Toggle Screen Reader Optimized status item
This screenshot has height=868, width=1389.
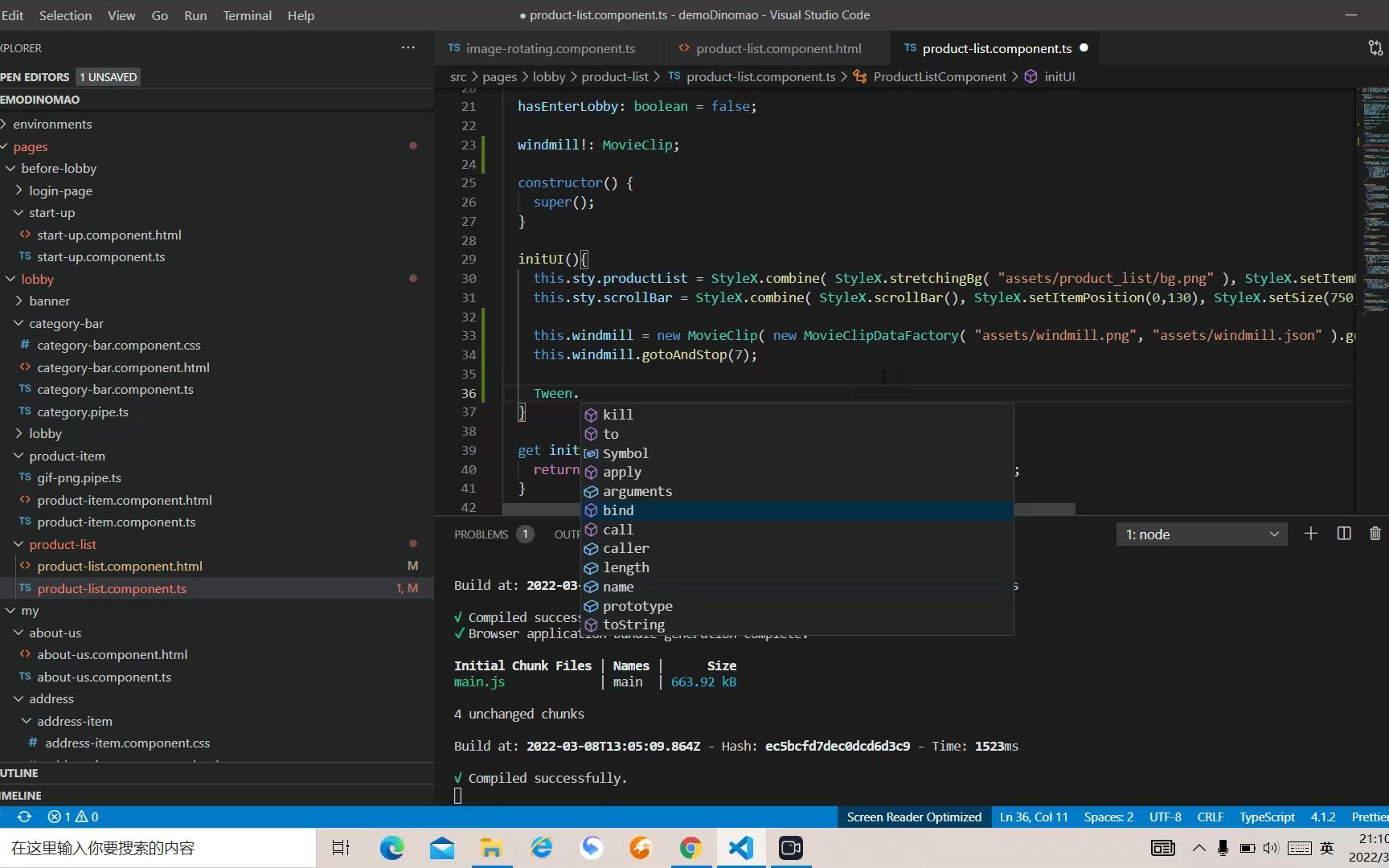pyautogui.click(x=914, y=817)
